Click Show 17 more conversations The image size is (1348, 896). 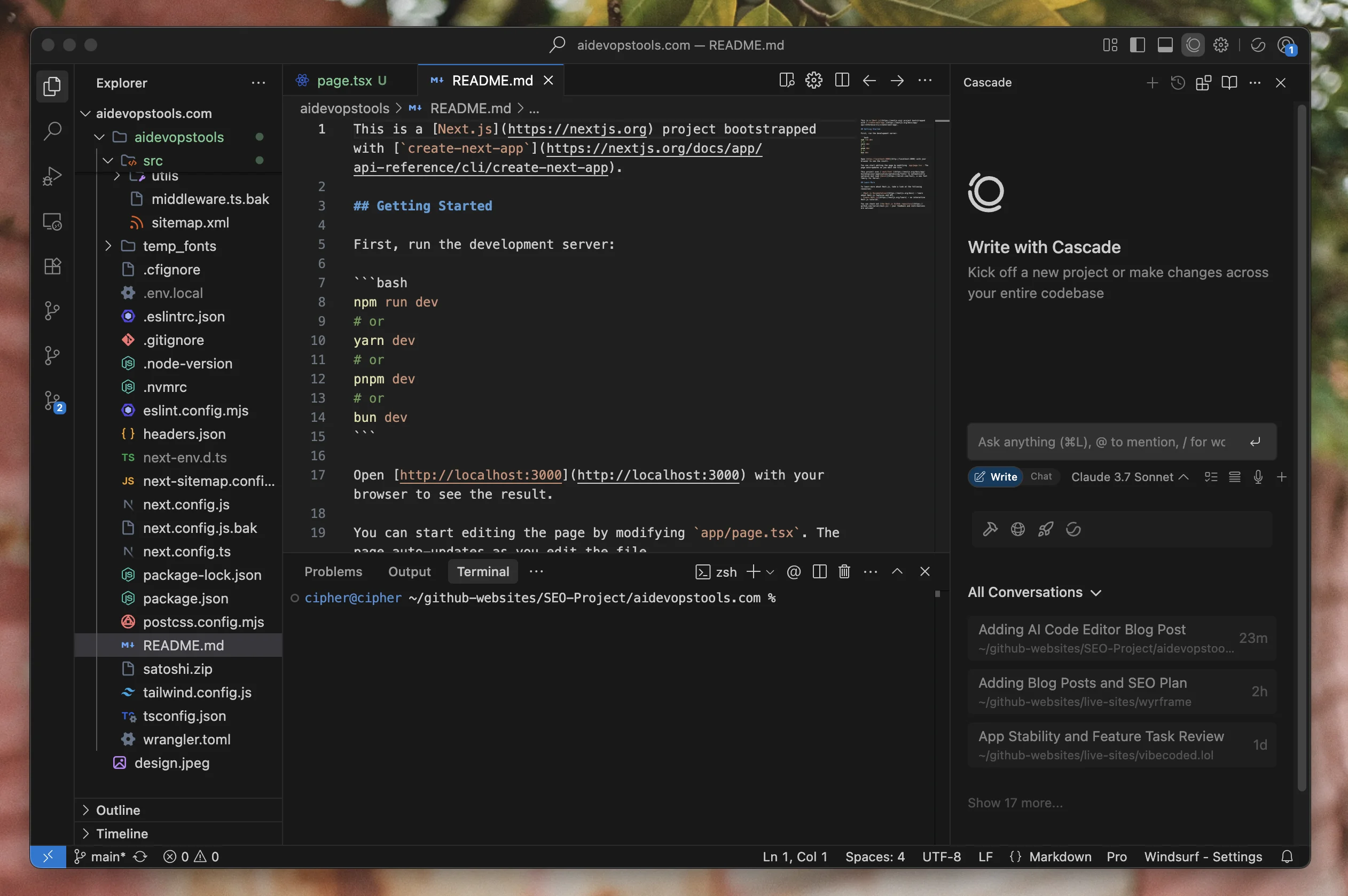(1015, 802)
